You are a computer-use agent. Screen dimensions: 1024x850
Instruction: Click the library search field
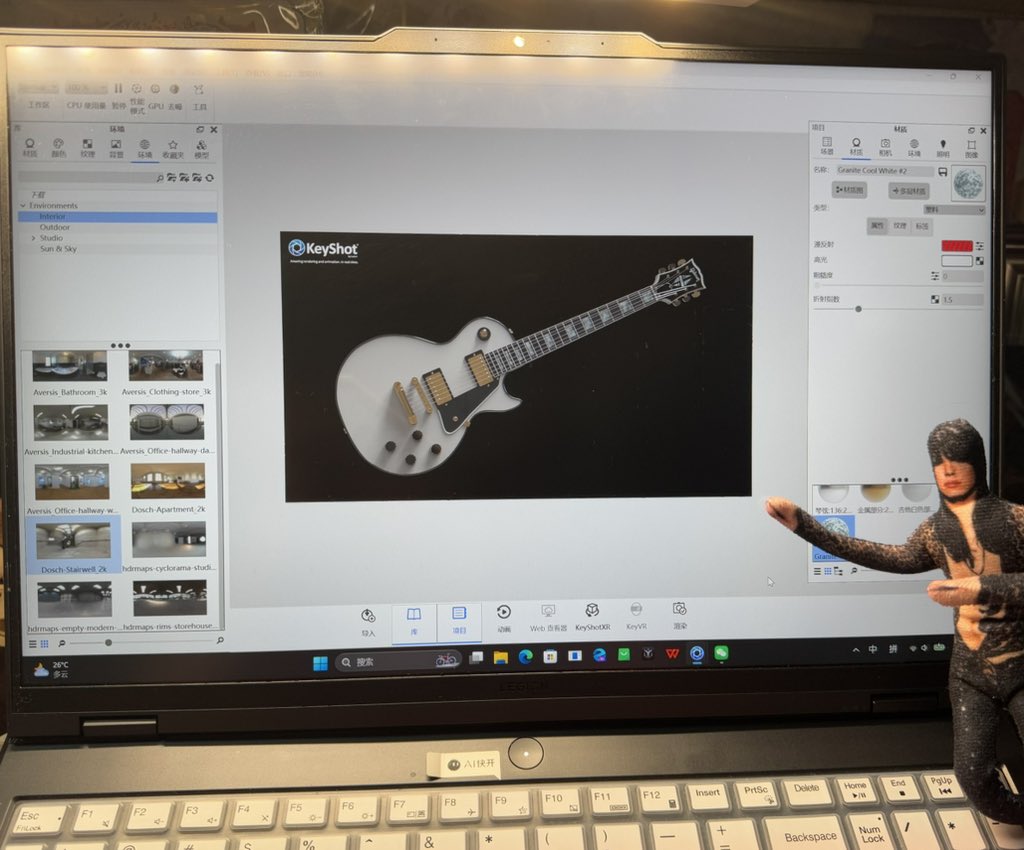pos(86,177)
